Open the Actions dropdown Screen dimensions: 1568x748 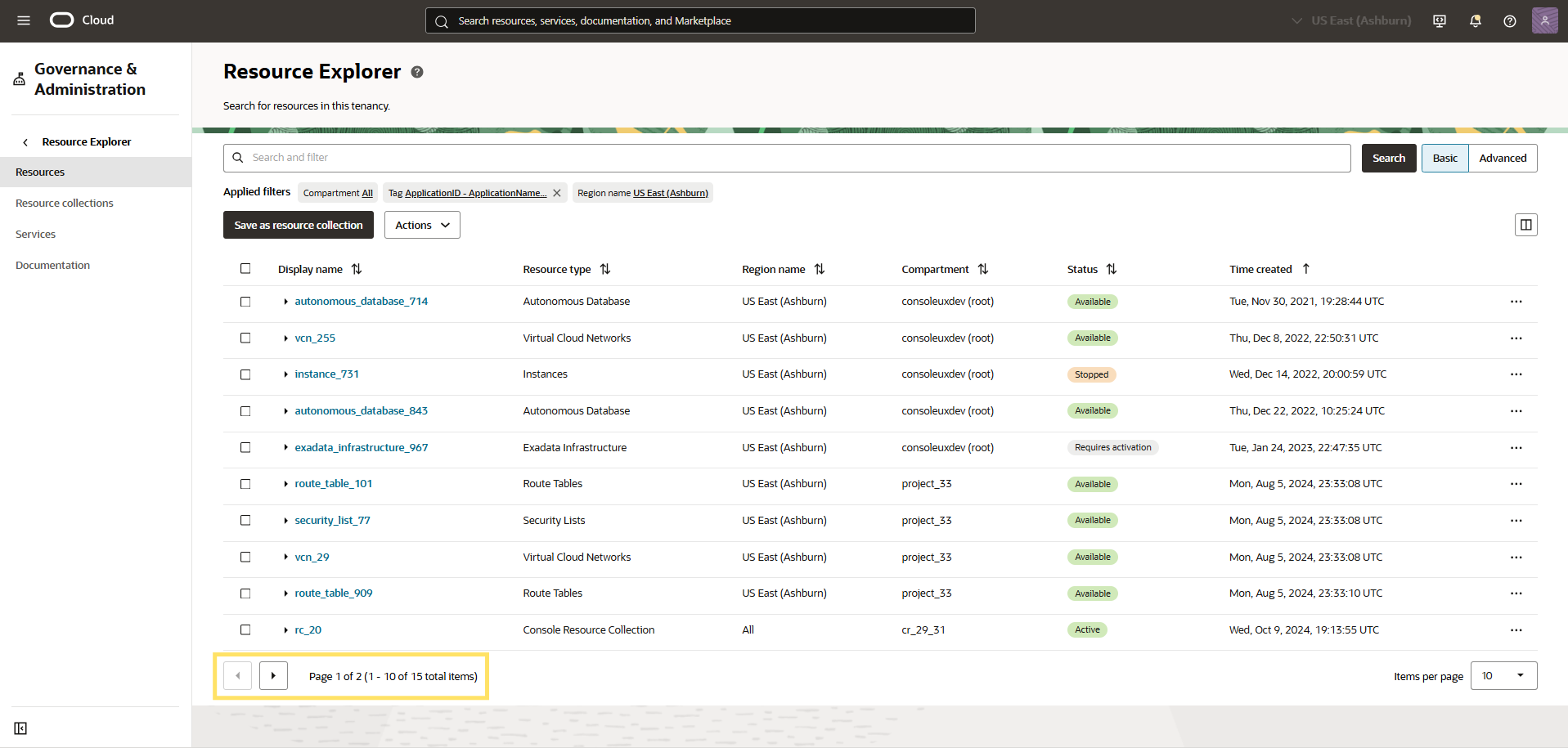point(421,224)
